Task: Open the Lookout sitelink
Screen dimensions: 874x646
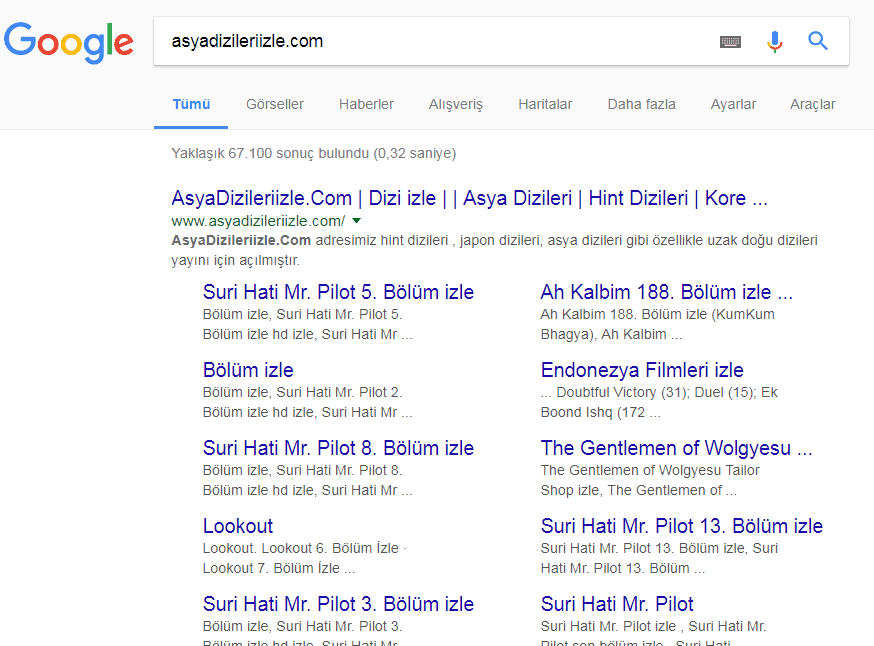Action: [x=238, y=526]
